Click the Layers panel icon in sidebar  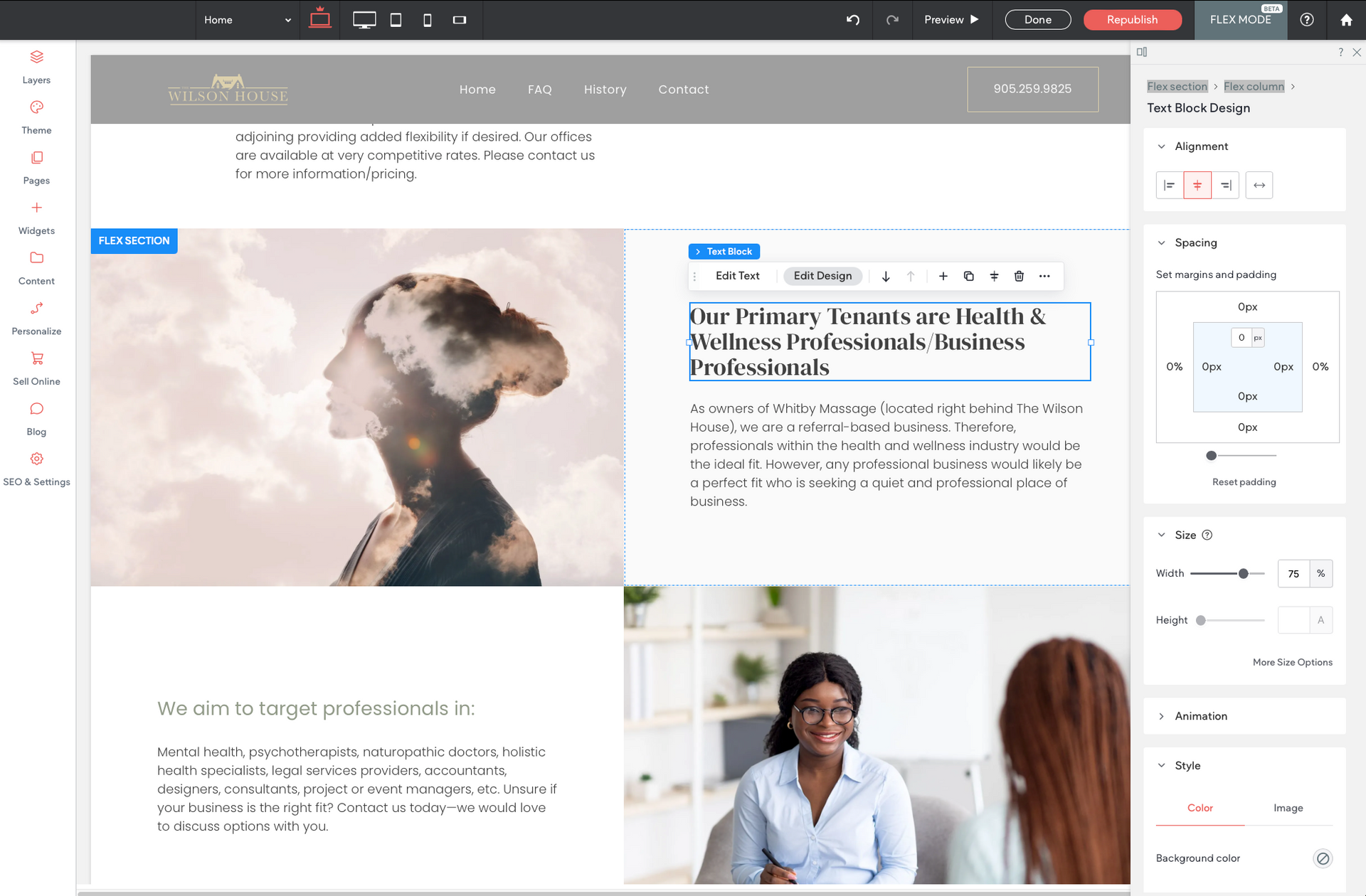click(37, 56)
